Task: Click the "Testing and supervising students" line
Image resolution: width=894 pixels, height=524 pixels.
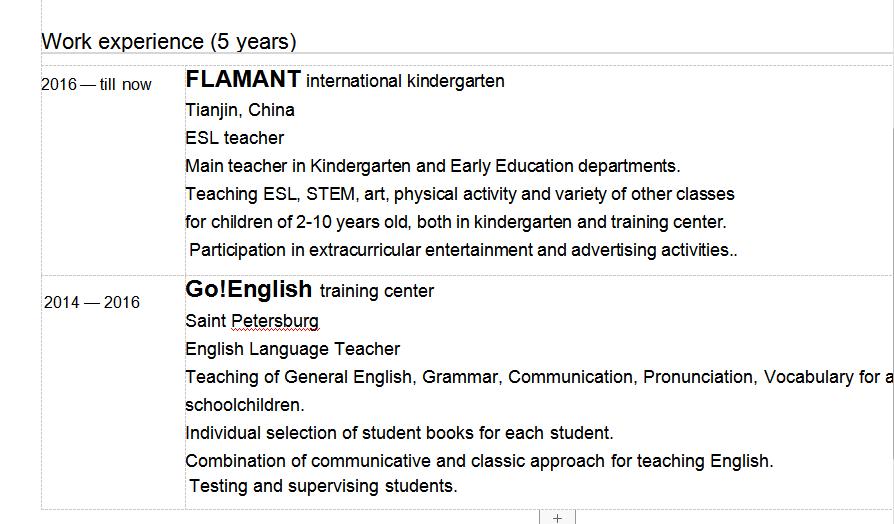Action: coord(322,487)
